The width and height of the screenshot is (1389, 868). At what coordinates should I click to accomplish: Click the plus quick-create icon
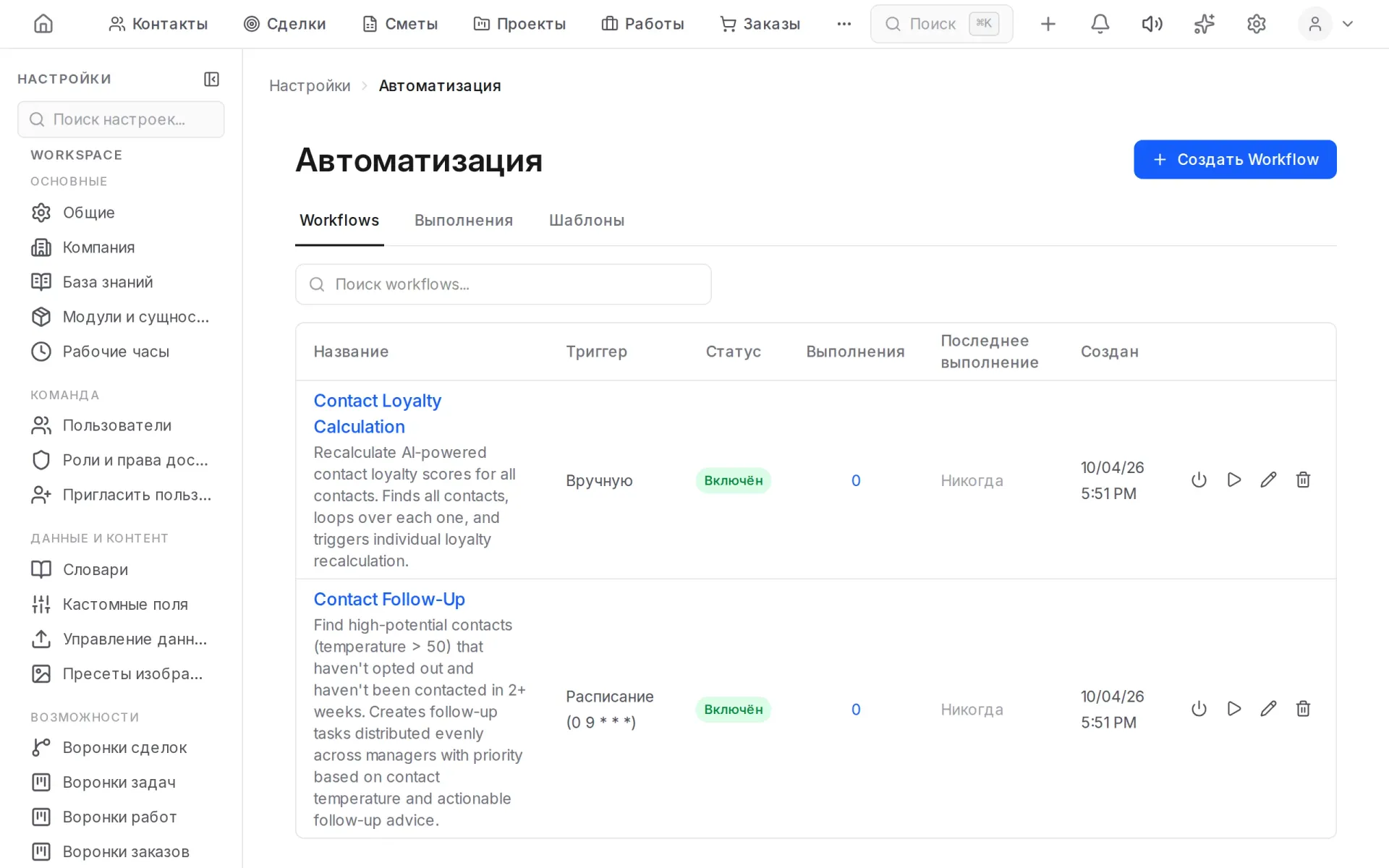click(1048, 24)
